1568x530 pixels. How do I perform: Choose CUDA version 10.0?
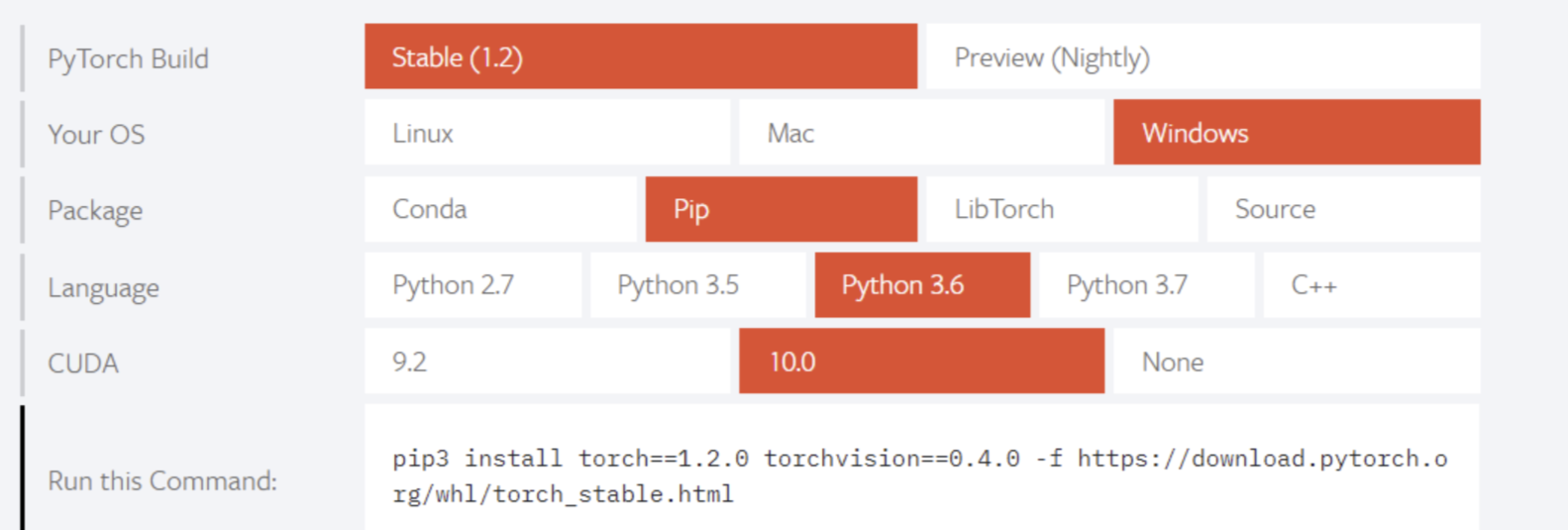(x=921, y=362)
